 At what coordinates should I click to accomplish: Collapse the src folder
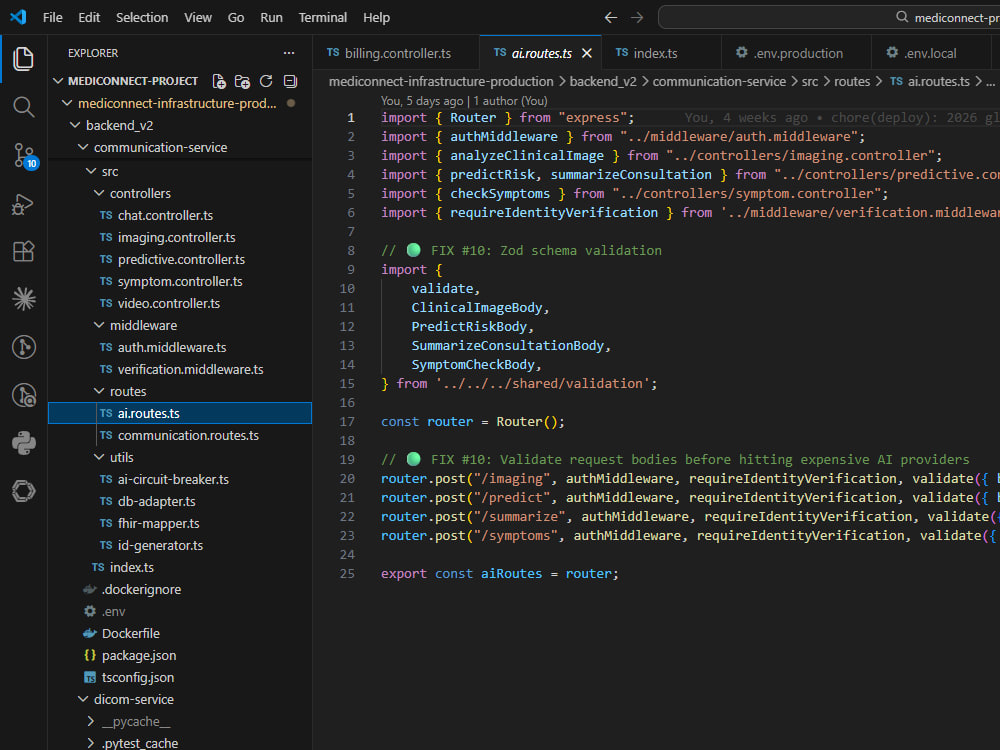(x=91, y=172)
